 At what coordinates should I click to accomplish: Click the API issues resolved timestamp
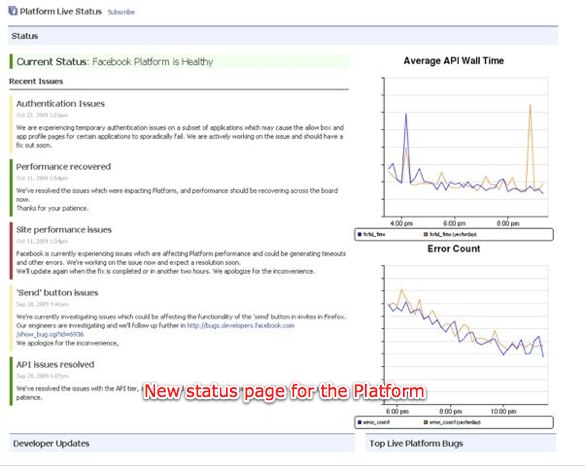(42, 376)
